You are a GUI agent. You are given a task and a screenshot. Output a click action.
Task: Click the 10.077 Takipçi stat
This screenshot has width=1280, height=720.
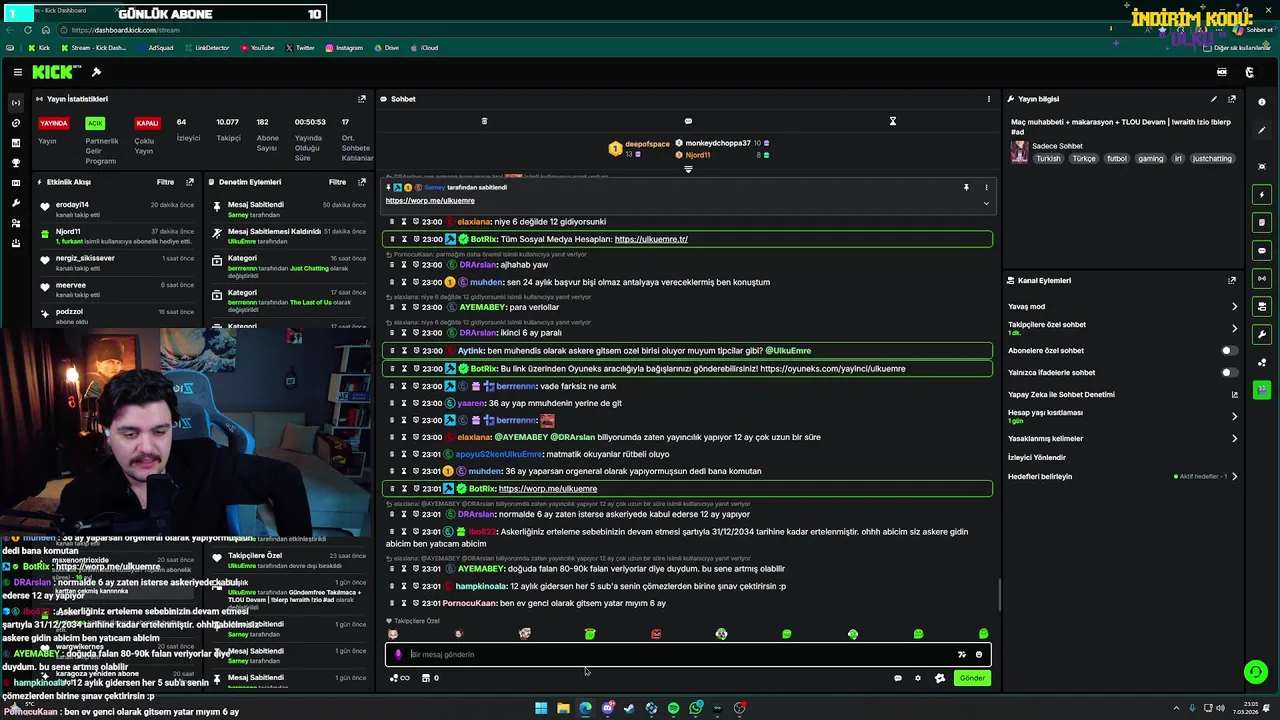coord(228,129)
